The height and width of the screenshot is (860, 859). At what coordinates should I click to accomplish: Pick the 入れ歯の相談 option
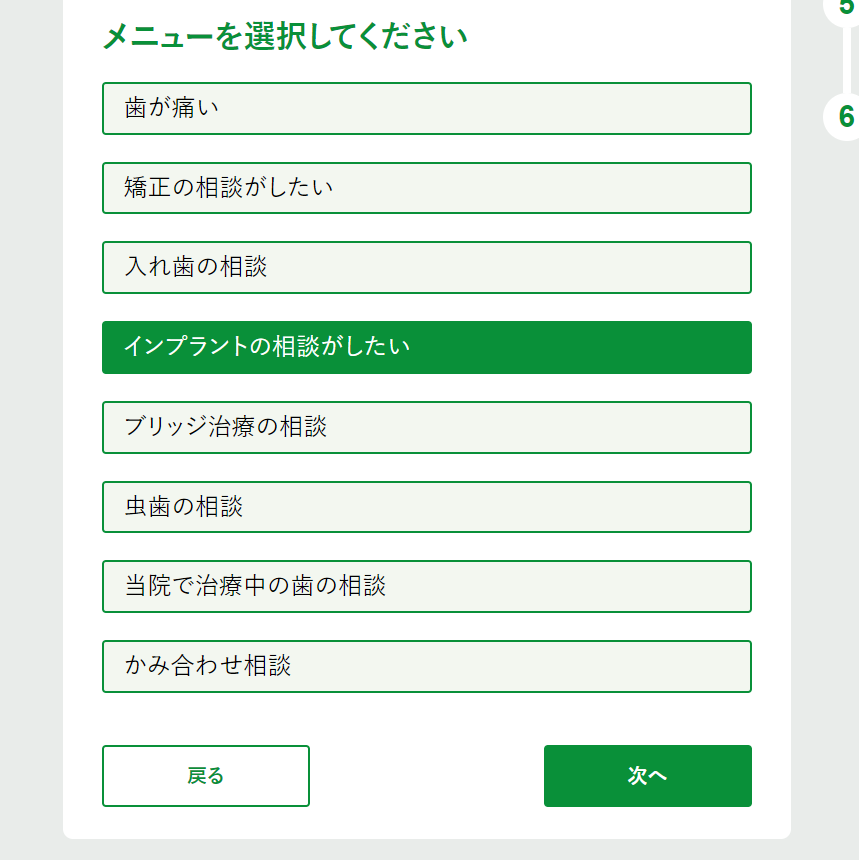coord(426,267)
